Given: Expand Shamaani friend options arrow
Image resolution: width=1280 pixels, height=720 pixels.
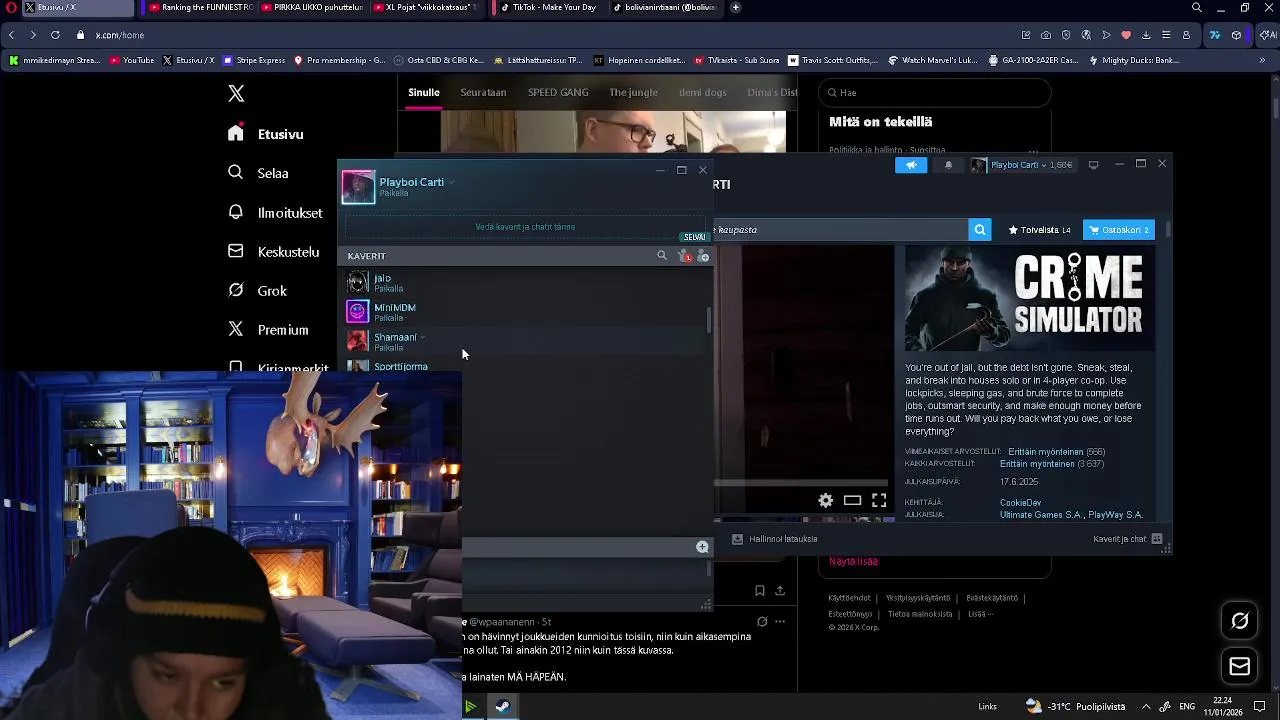Looking at the screenshot, I should point(423,337).
